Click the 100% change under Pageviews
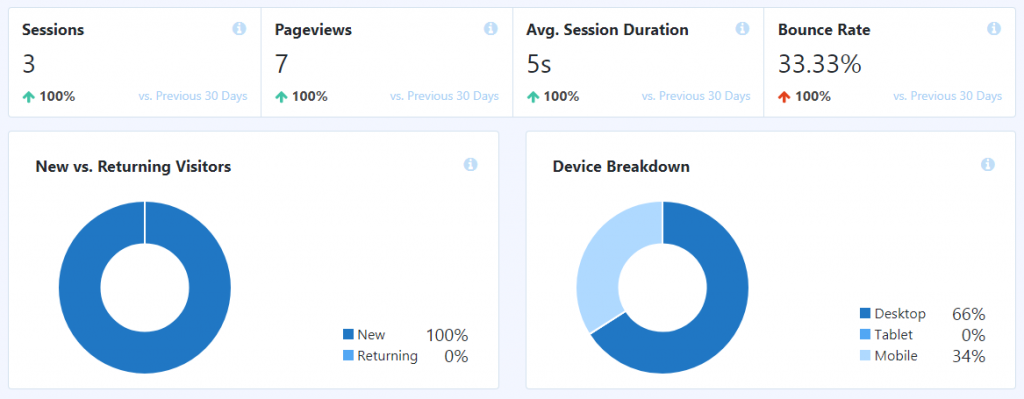 click(x=310, y=97)
